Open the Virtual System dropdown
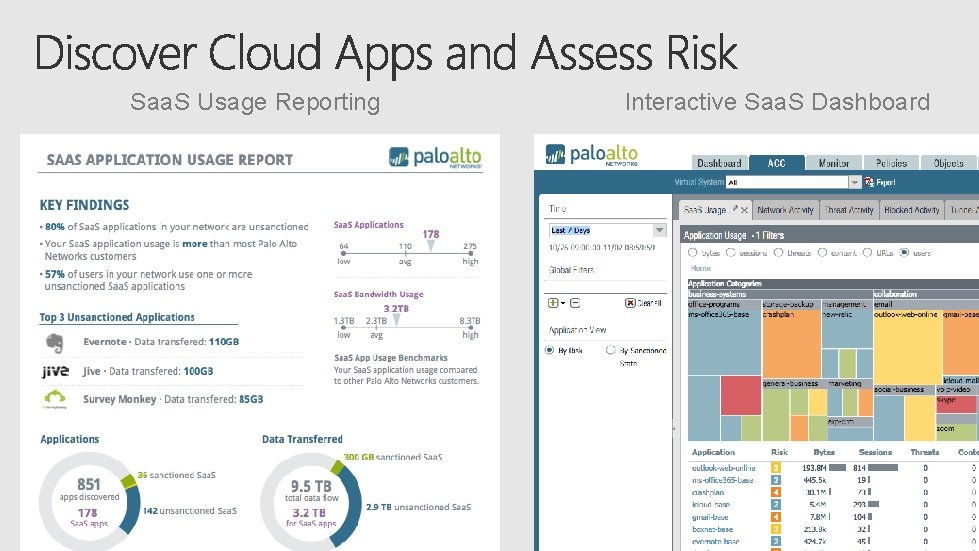The image size is (979, 551). point(854,182)
